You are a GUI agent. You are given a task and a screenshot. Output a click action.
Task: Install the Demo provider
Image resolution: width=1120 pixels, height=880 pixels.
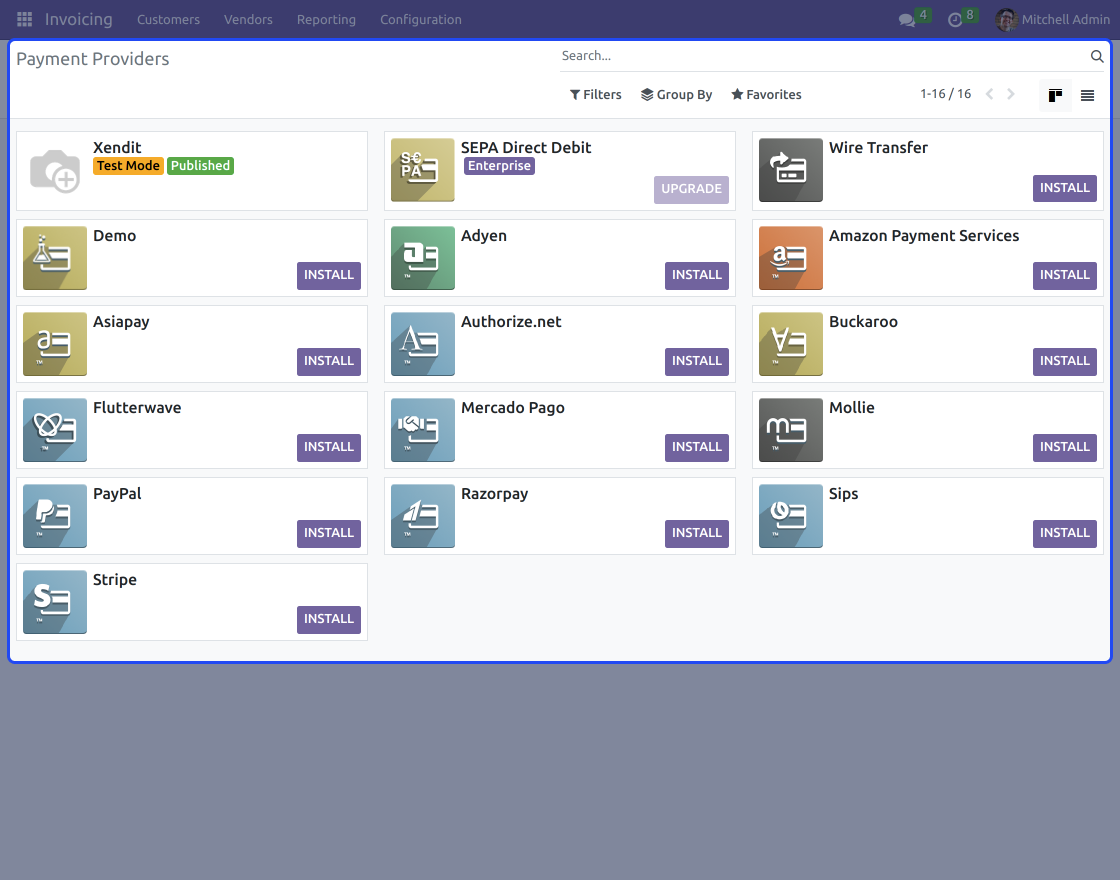329,275
